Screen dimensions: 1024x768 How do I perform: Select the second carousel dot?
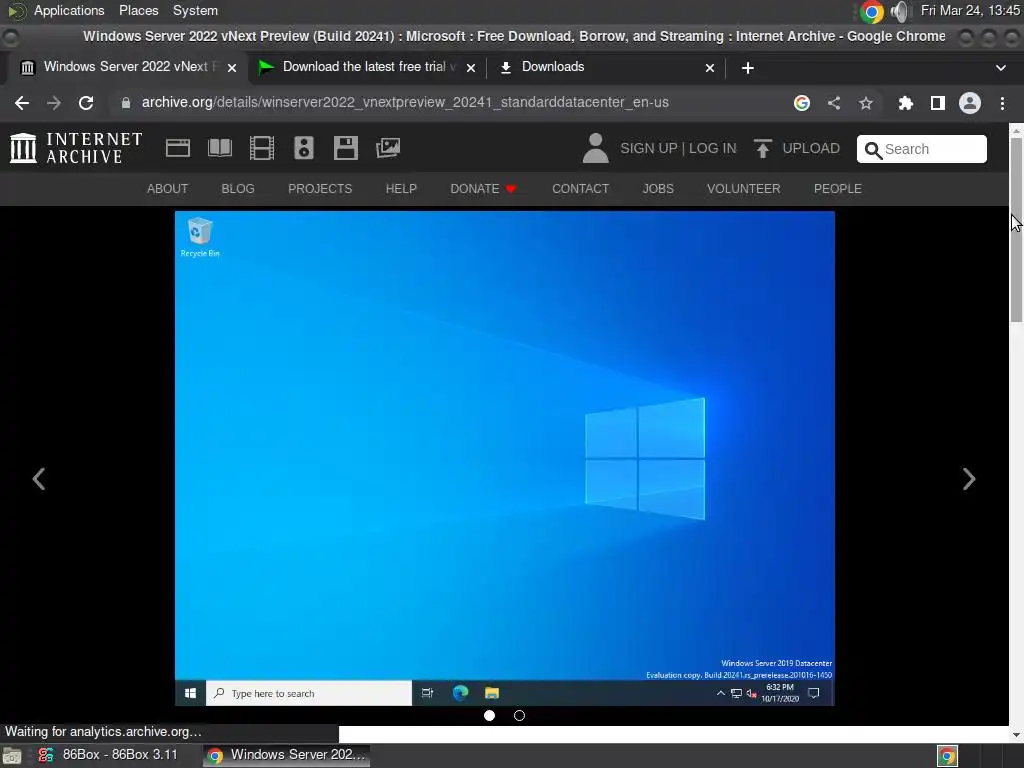click(x=519, y=716)
